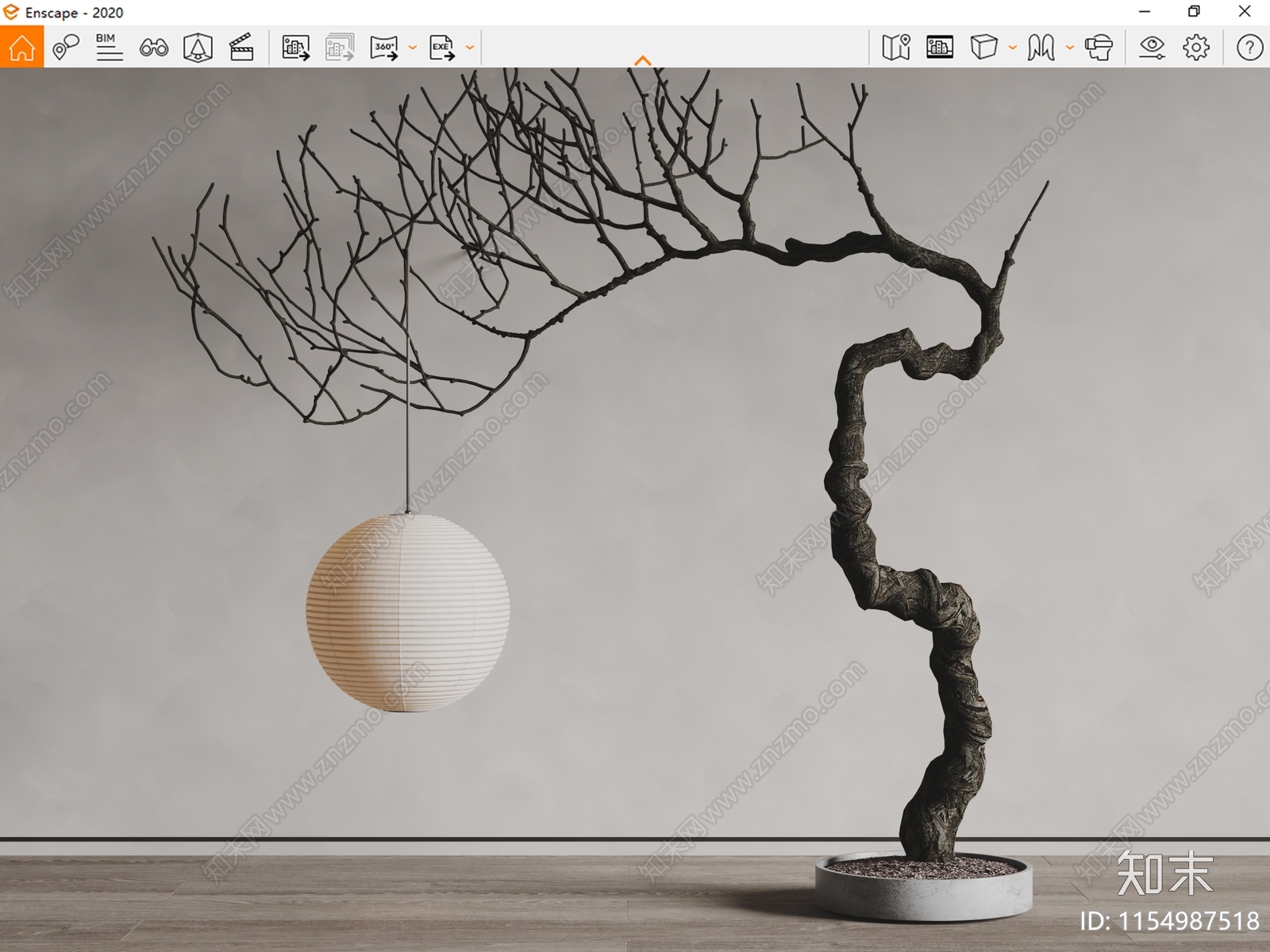This screenshot has width=1270, height=952.
Task: Enable virtual reality headset mode
Action: [x=1099, y=48]
